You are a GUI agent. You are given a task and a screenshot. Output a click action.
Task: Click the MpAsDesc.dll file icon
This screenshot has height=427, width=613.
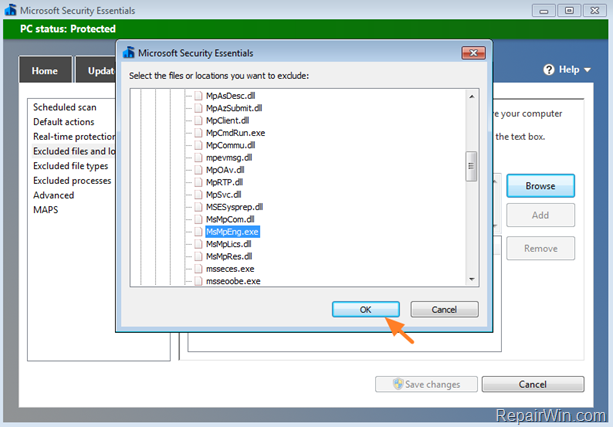coord(198,96)
